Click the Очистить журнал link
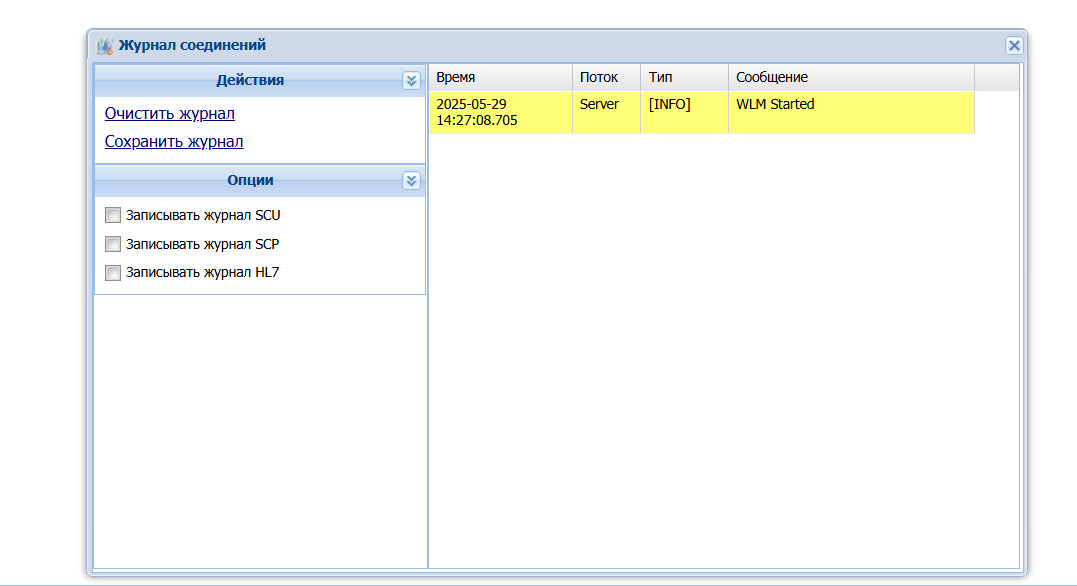Screen dimensions: 1077x586 (170, 113)
